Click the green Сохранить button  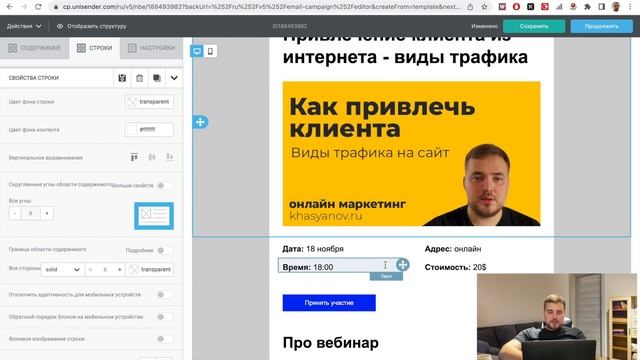pos(534,26)
